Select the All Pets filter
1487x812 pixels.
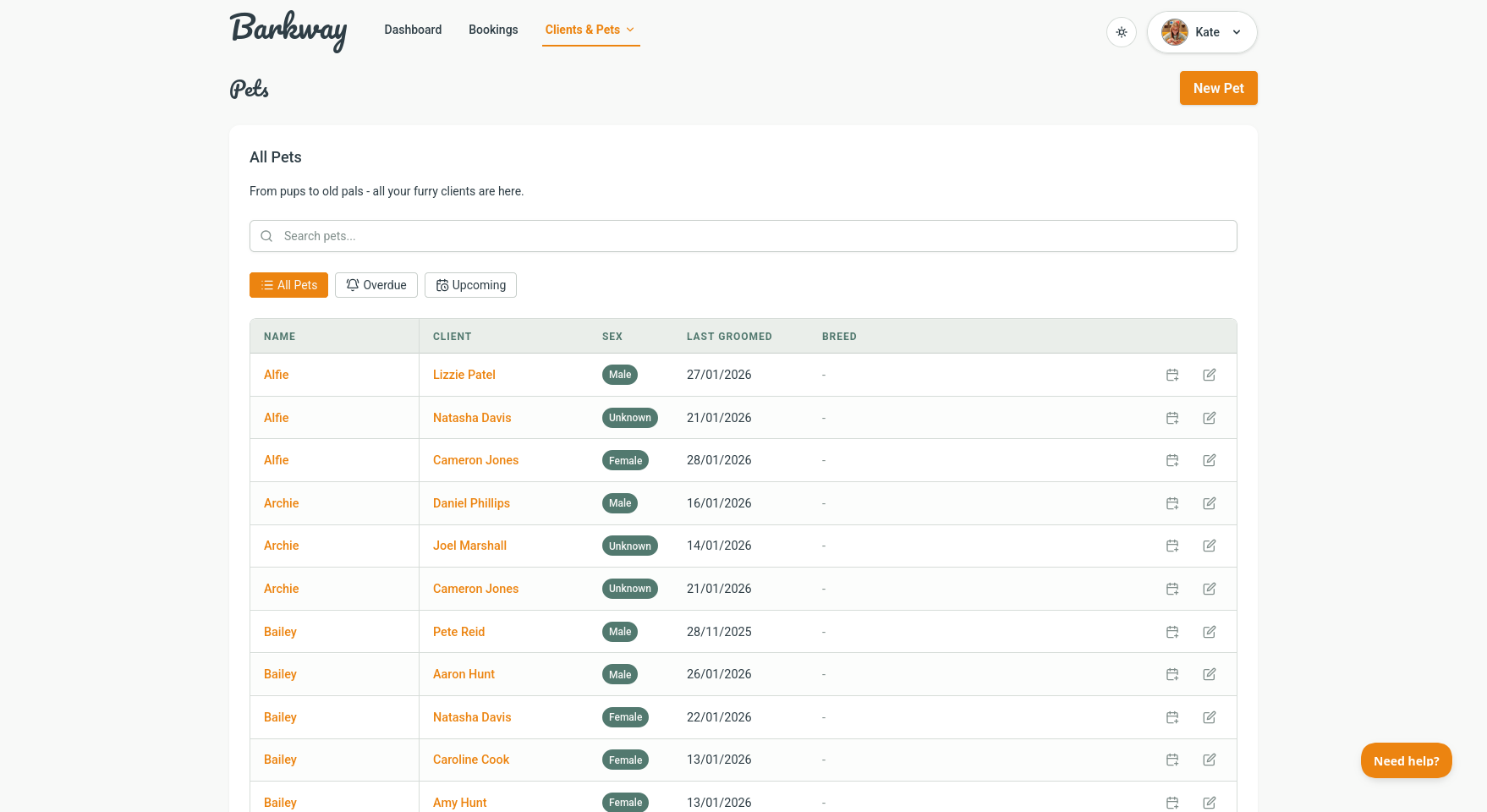pos(288,285)
